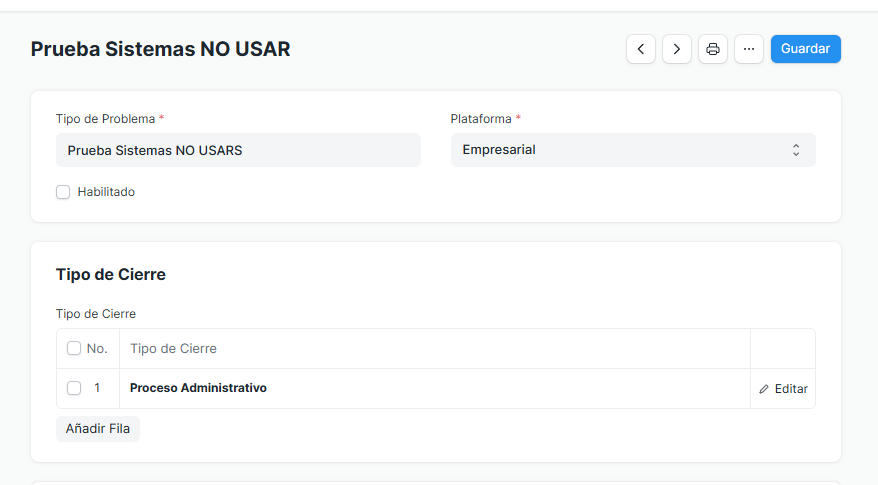Click the pencil icon in row 1

[x=765, y=389]
